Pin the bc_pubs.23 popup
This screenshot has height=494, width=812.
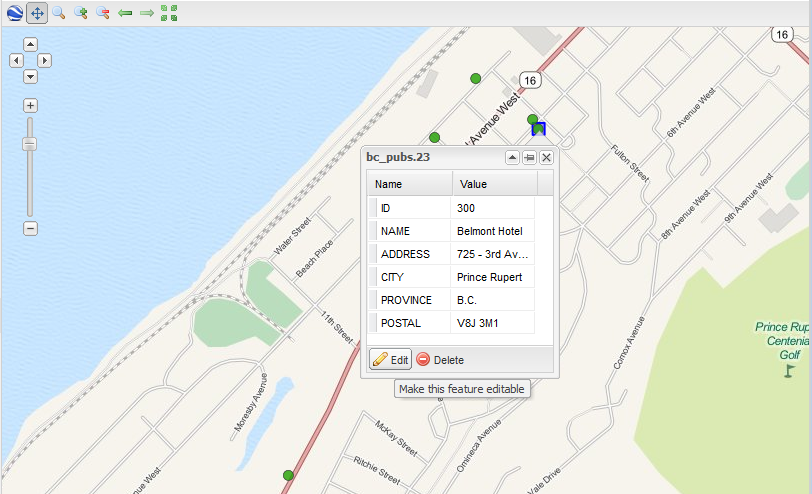pyautogui.click(x=529, y=157)
